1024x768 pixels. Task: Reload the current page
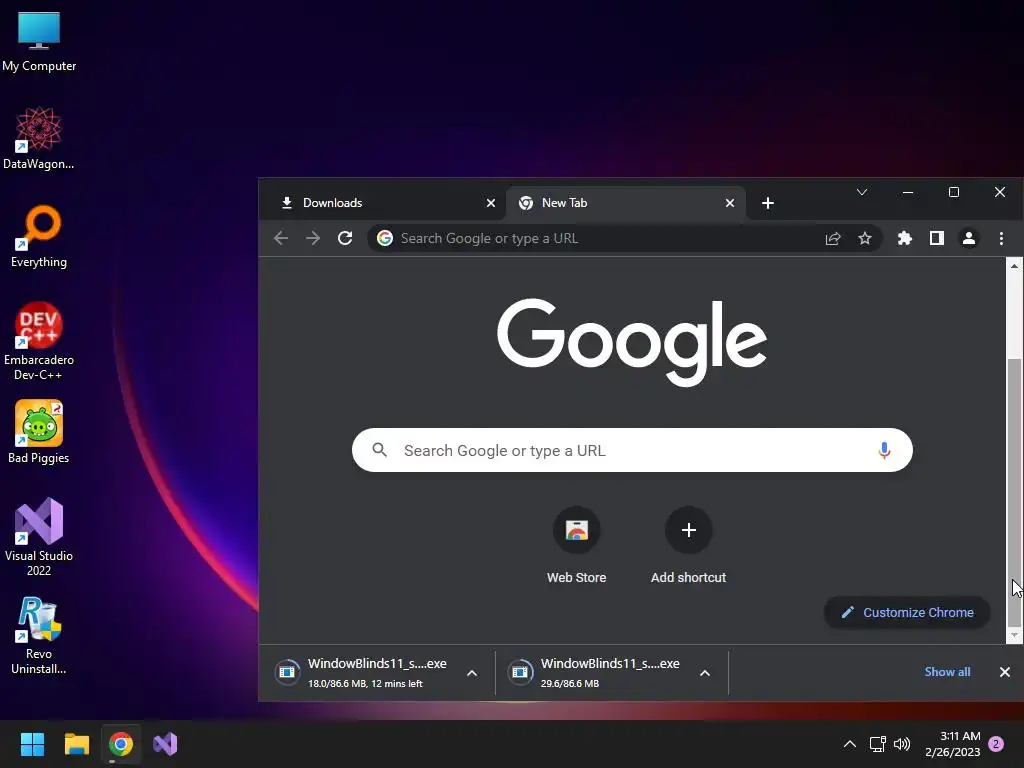coord(345,238)
